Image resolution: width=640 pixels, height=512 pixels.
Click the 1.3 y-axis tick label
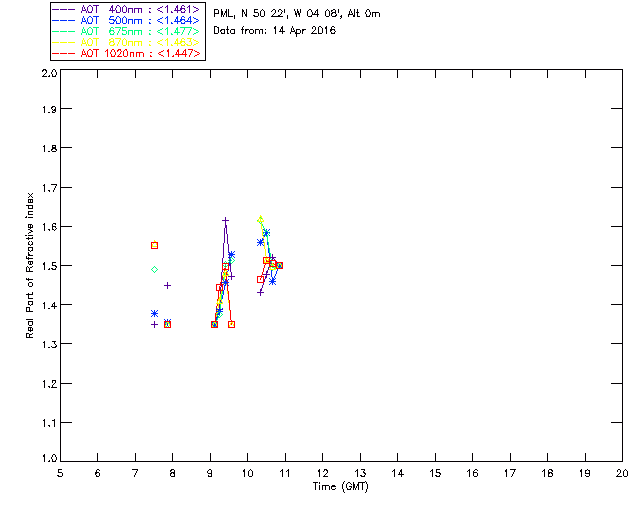49,344
